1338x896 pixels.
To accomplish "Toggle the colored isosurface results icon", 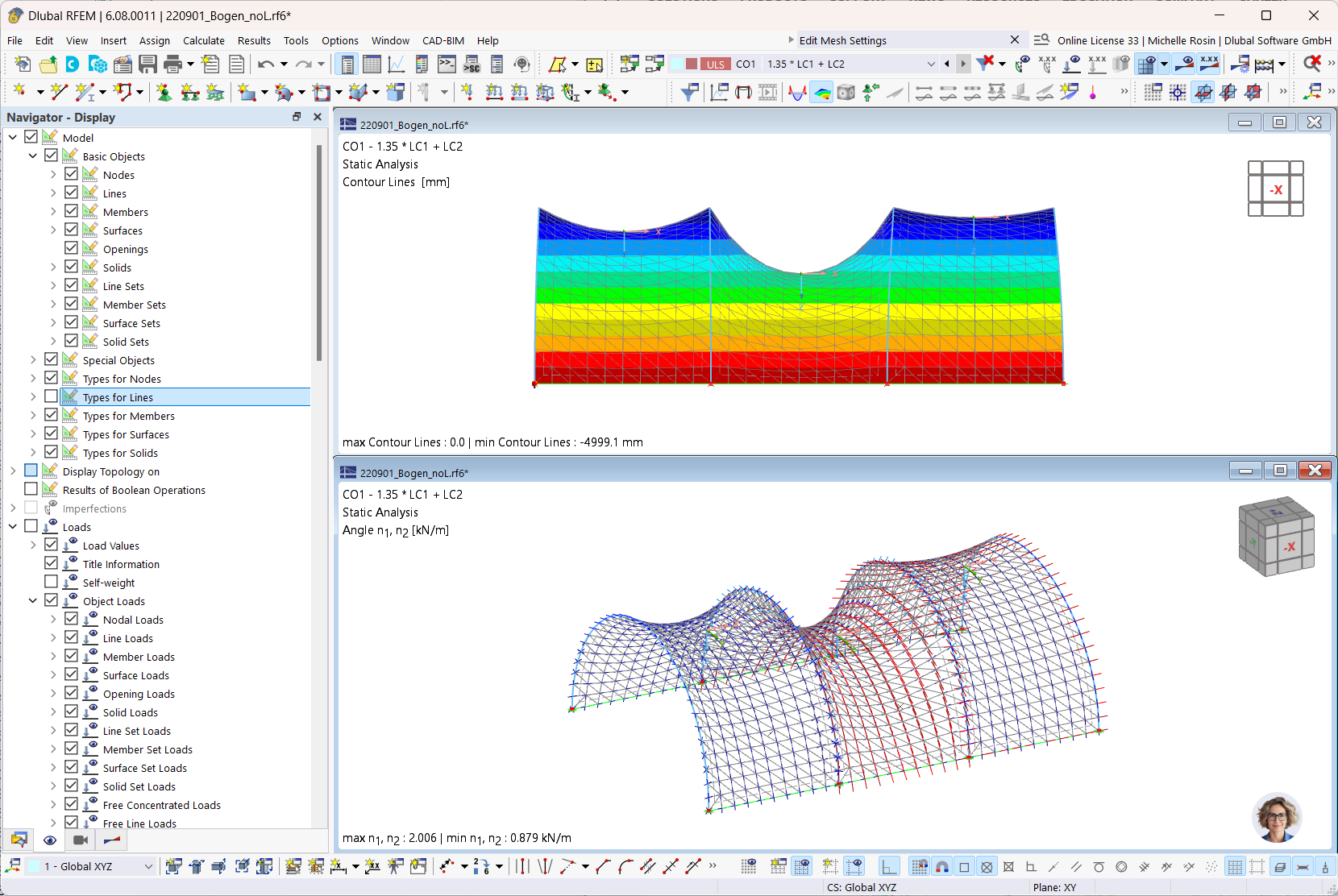I will [821, 93].
